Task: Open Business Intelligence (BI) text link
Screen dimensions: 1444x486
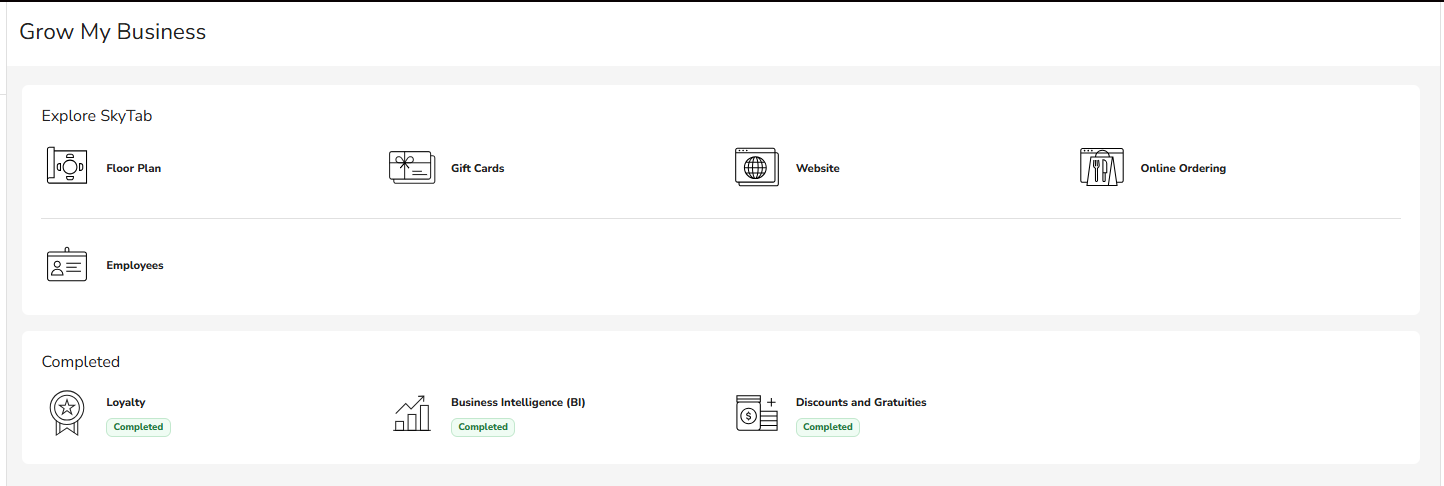Action: pyautogui.click(x=518, y=402)
